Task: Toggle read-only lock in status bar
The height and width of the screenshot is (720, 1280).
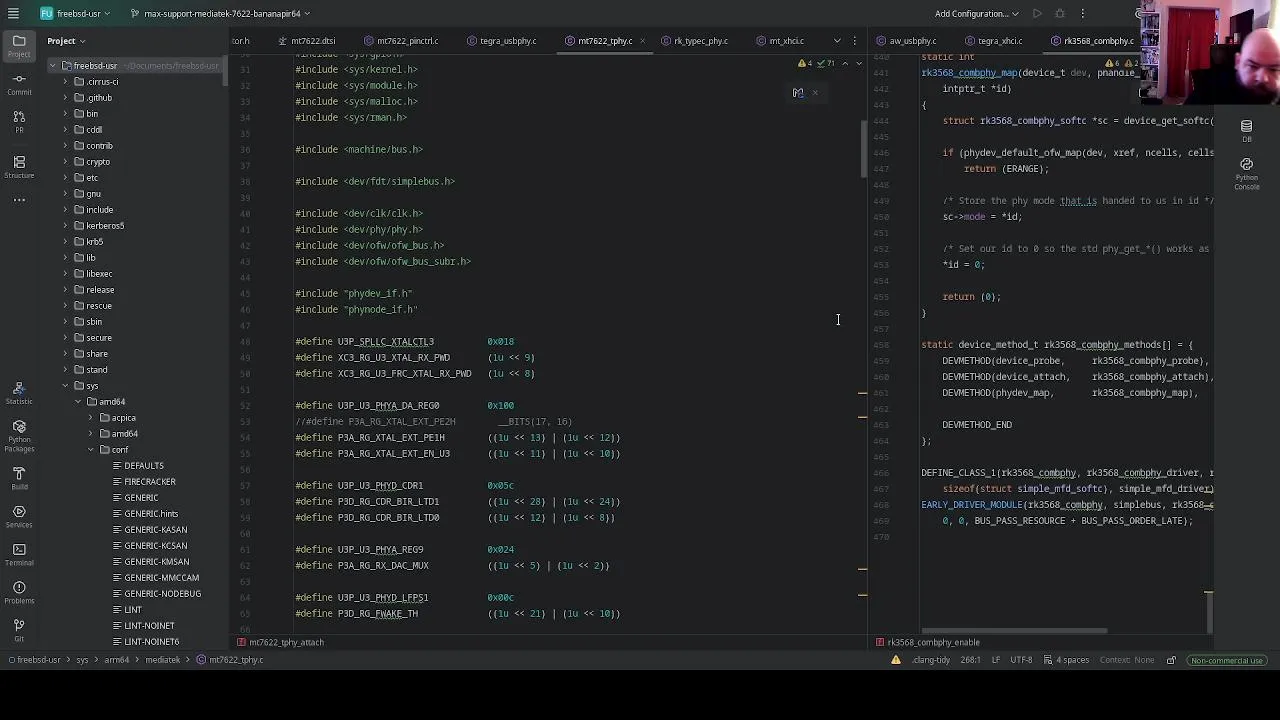Action: [x=1171, y=660]
